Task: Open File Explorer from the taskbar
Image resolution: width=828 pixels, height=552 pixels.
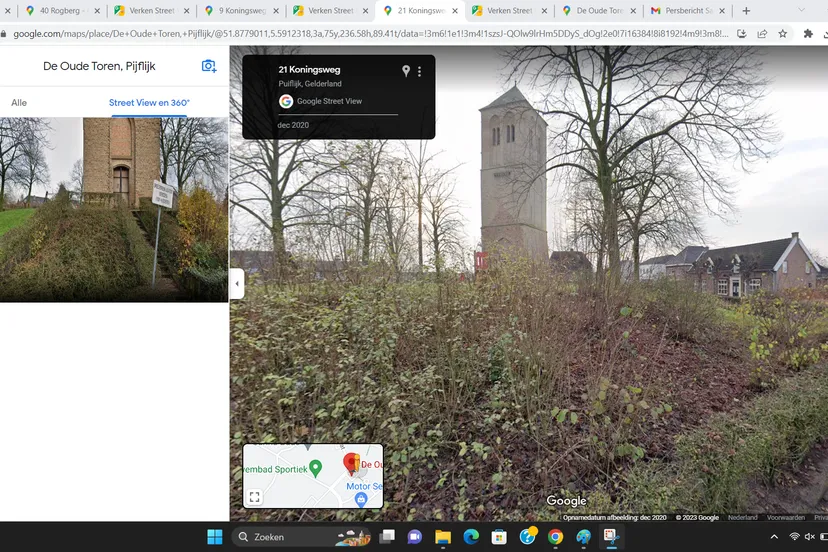Action: click(442, 537)
